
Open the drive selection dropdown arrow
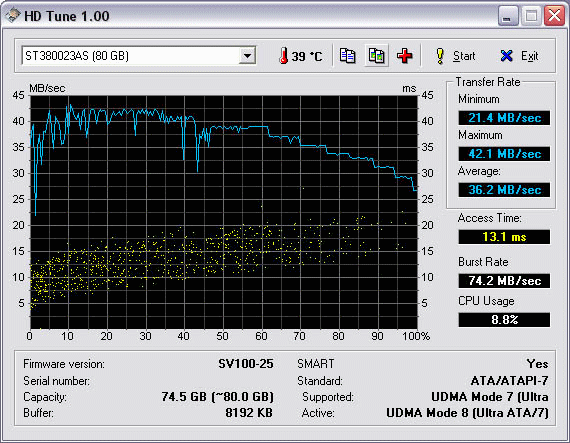click(x=247, y=56)
